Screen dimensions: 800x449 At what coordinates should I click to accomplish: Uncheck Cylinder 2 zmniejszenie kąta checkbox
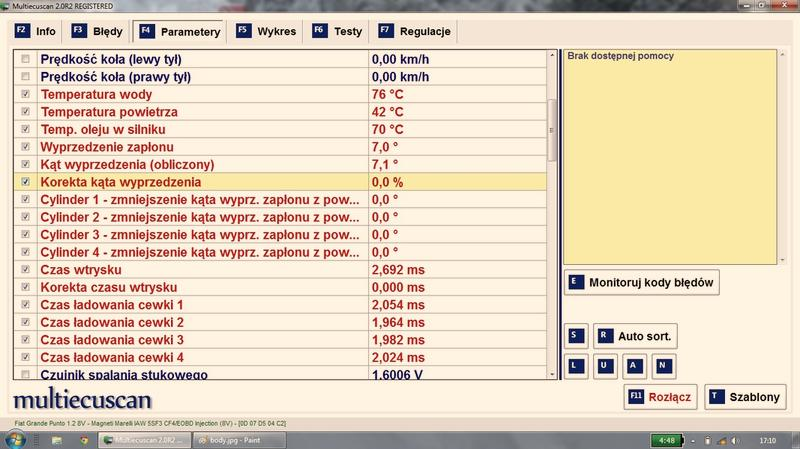(x=26, y=217)
